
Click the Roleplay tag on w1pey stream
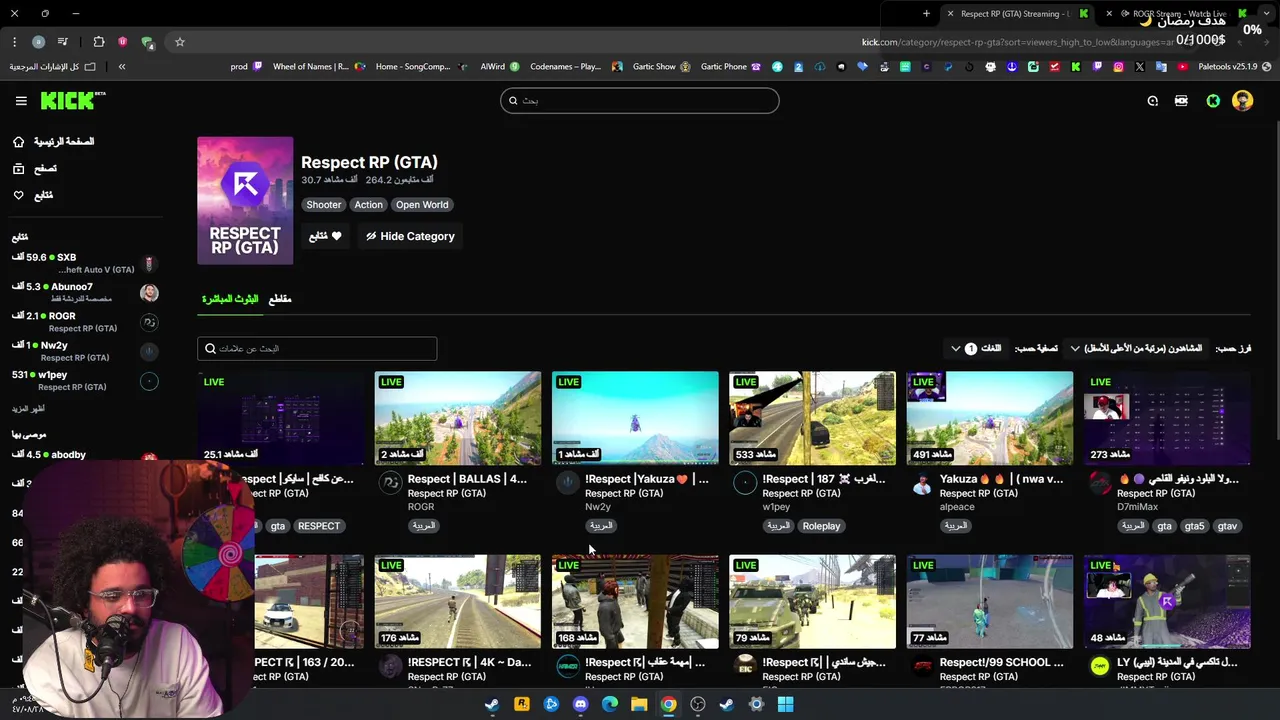click(x=821, y=526)
